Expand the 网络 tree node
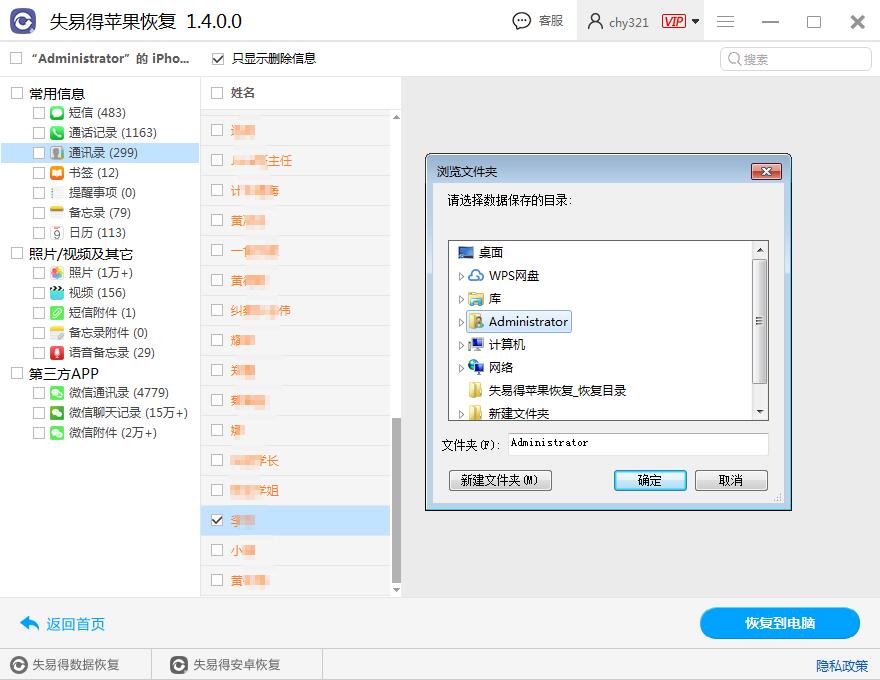880x680 pixels. click(x=461, y=368)
